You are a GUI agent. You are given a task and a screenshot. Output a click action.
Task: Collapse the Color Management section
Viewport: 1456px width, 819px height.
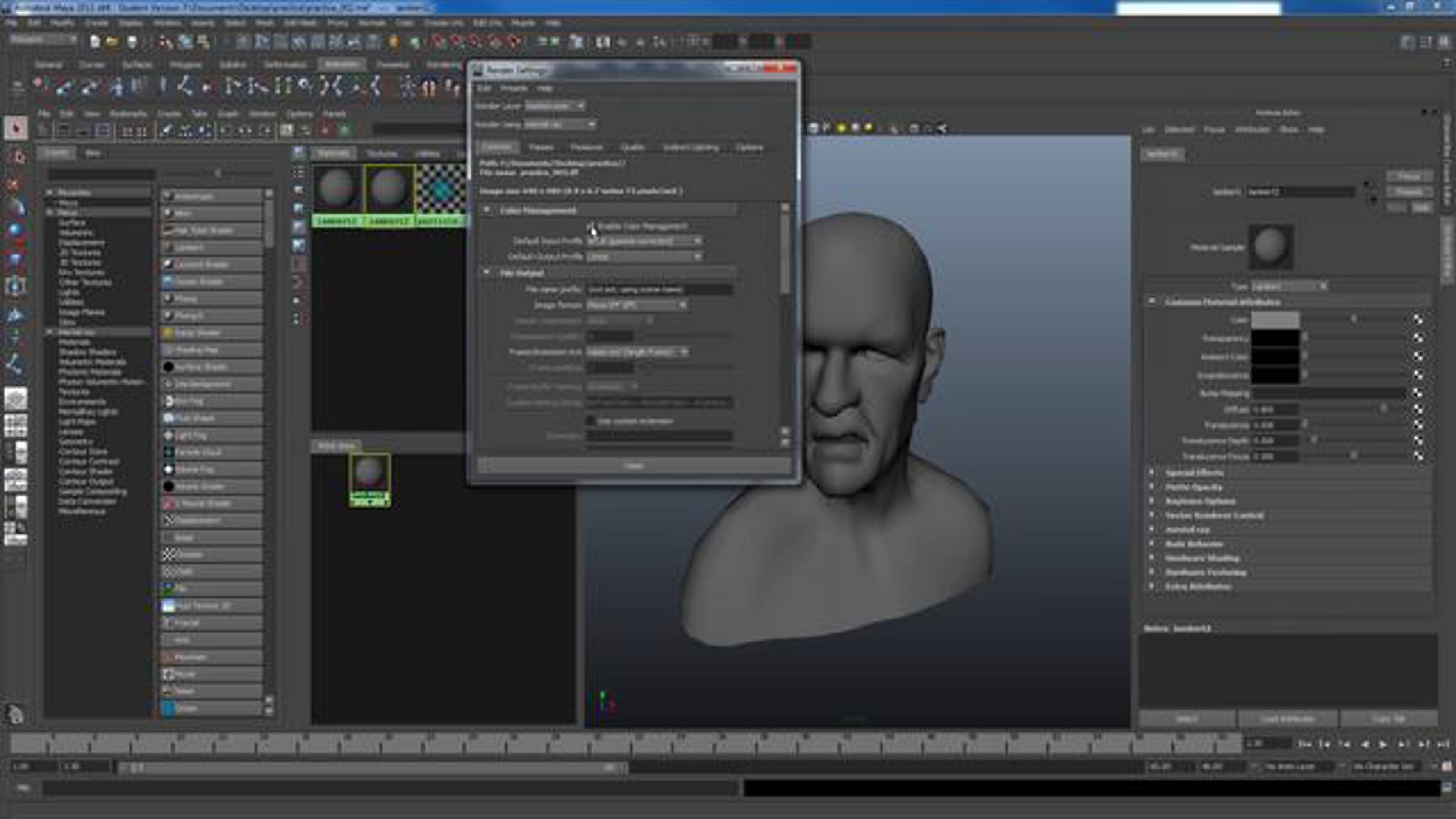[487, 210]
